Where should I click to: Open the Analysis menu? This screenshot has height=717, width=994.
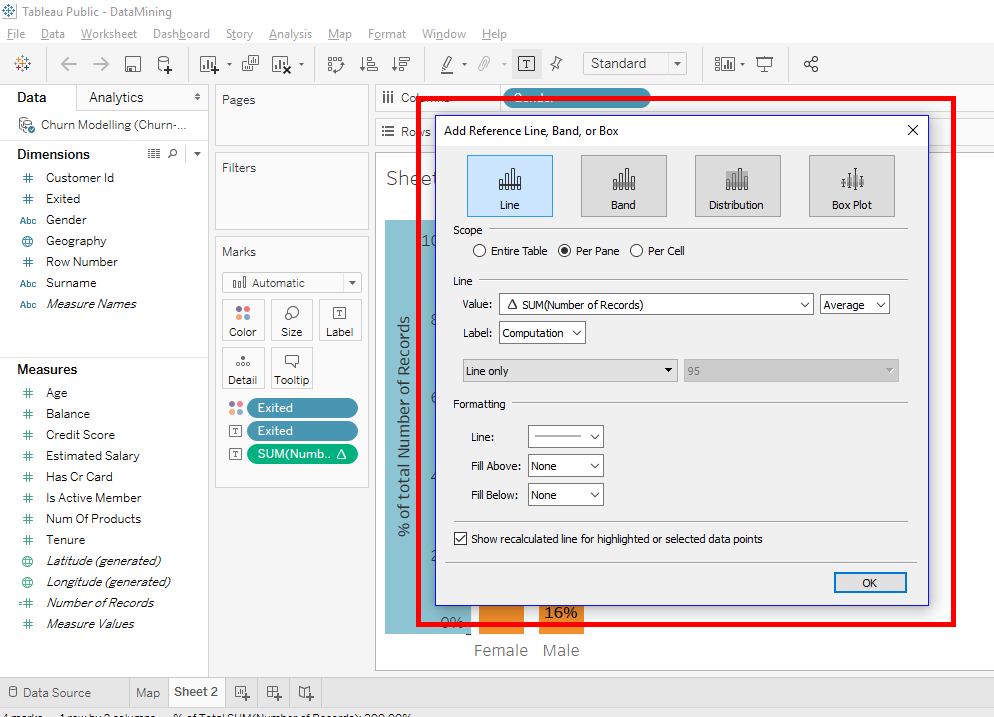(x=290, y=34)
